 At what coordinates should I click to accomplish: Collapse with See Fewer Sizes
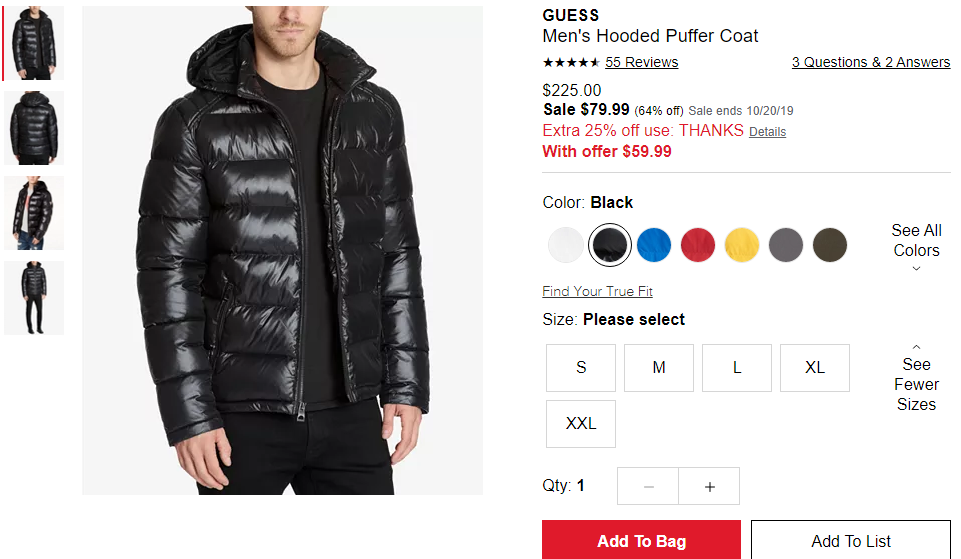point(916,378)
